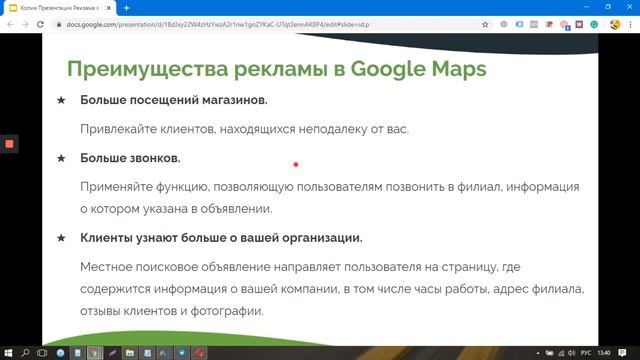Image resolution: width=640 pixels, height=360 pixels.
Task: Reload the page with the refresh icon
Action: (40, 24)
